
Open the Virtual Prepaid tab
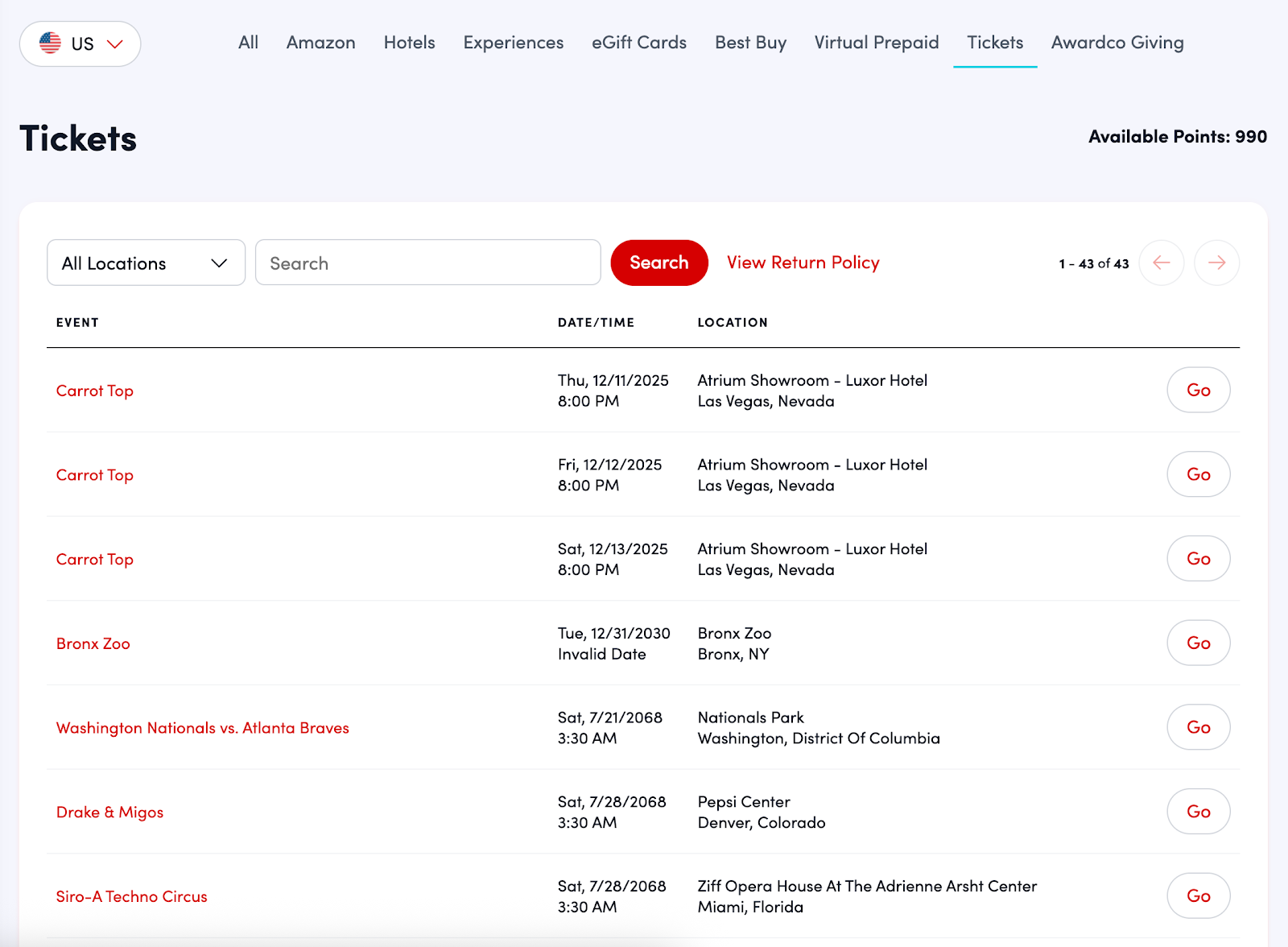tap(876, 43)
